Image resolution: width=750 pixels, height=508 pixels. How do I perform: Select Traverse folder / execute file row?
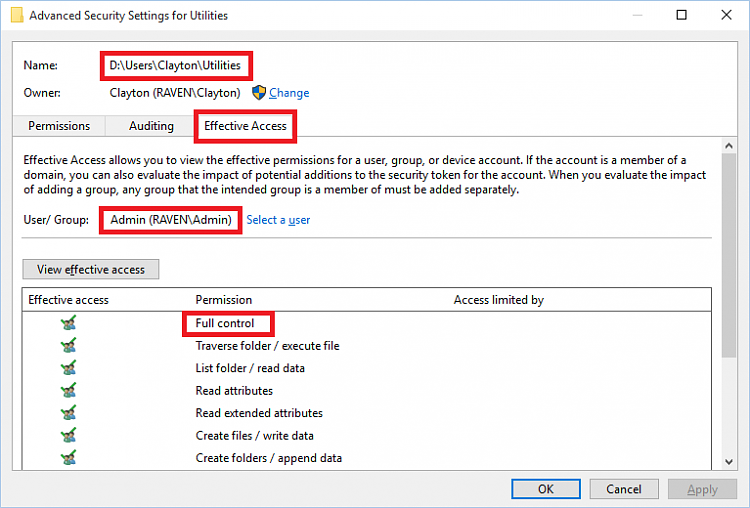coord(366,345)
